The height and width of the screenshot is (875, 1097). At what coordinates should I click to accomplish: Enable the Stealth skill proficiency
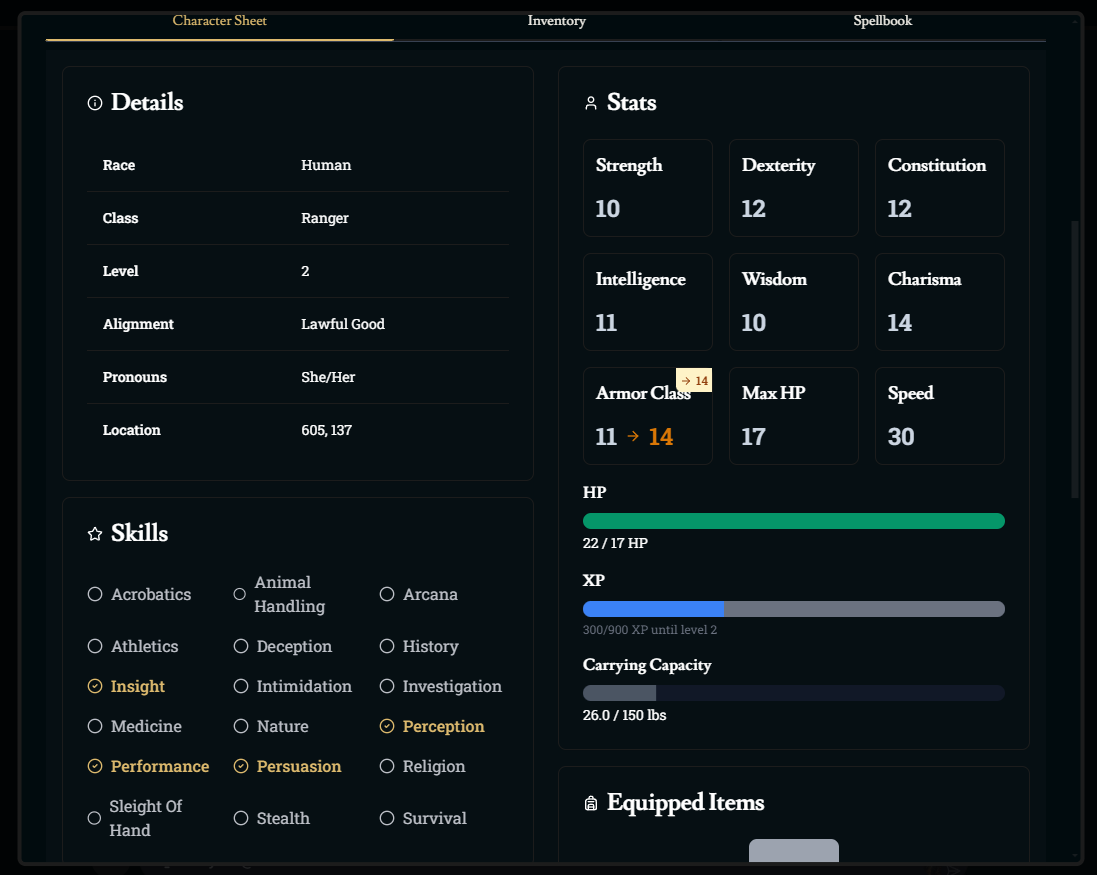click(x=241, y=818)
